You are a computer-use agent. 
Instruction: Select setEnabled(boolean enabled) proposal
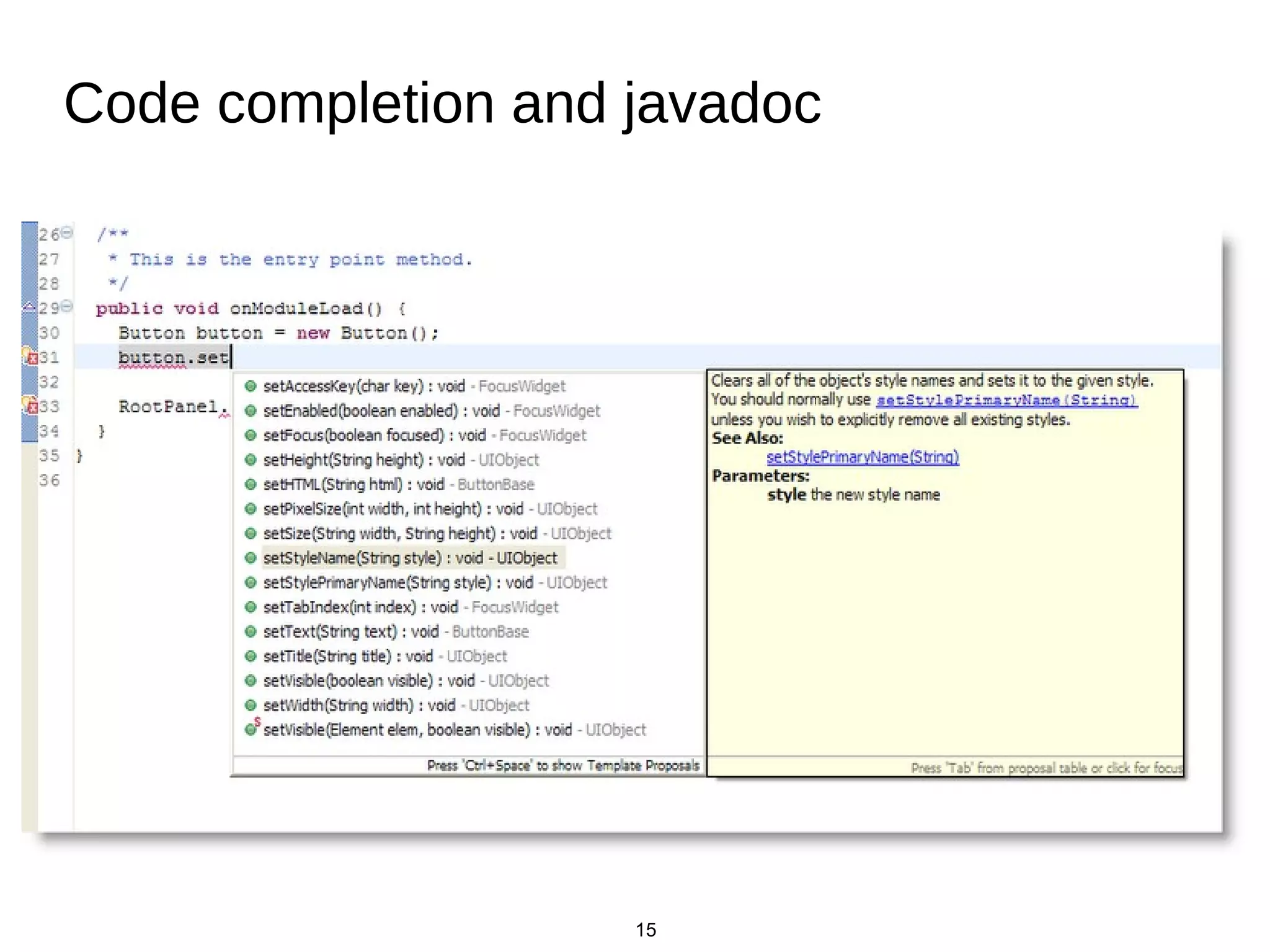tap(432, 411)
